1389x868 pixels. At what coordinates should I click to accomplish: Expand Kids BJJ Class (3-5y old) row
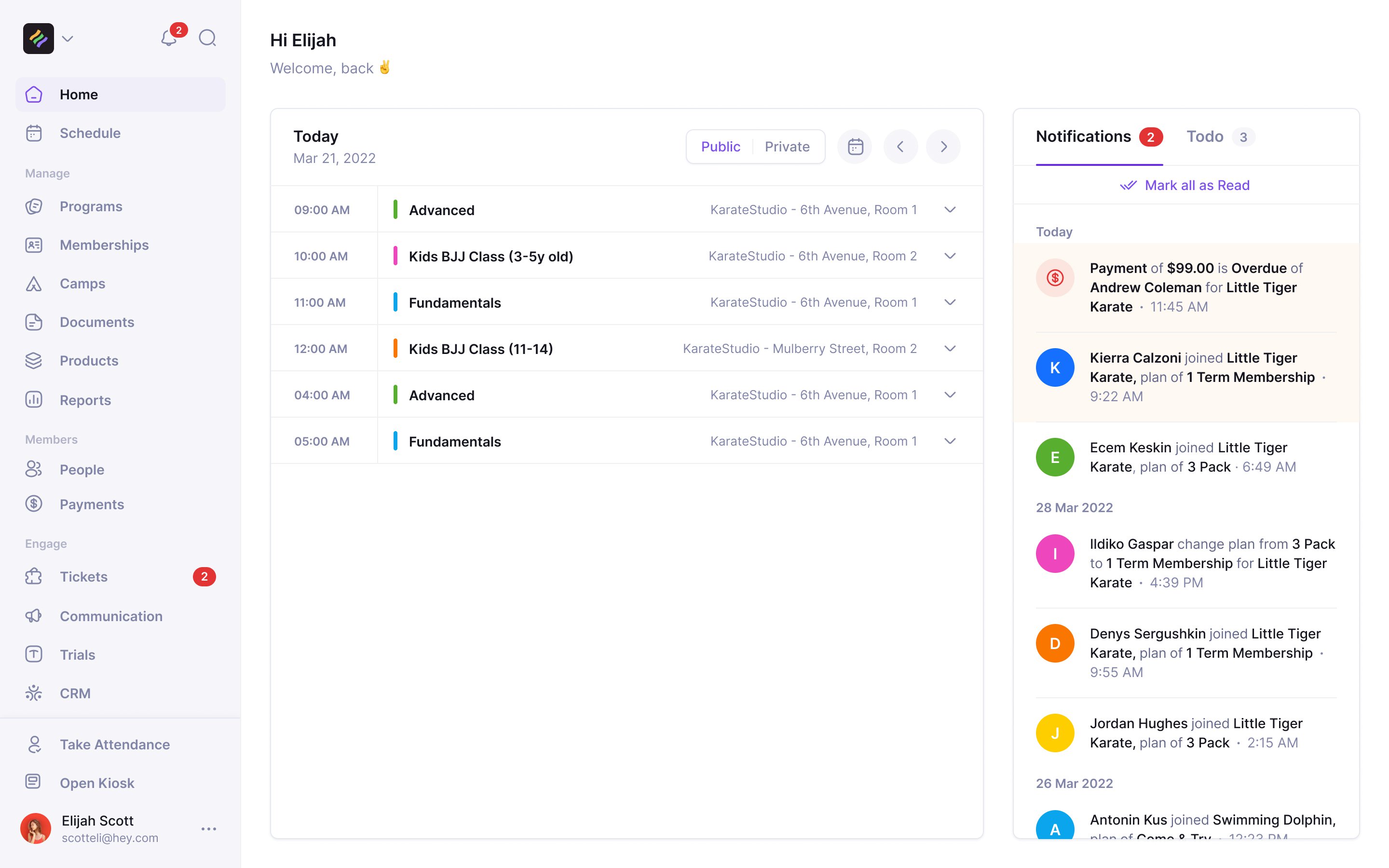950,256
